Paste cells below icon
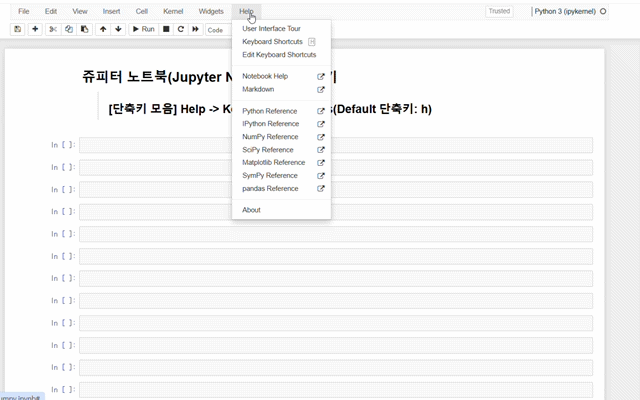Viewport: 640px width, 400px height. [84, 29]
